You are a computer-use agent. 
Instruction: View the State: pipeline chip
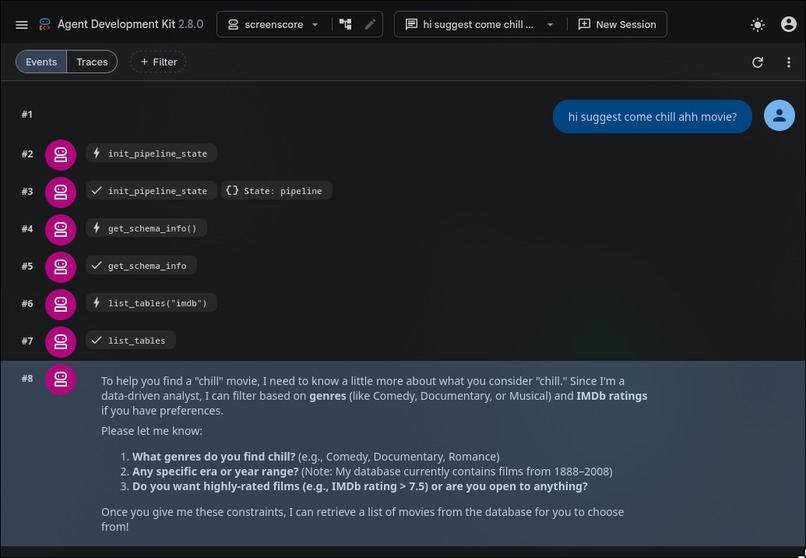277,191
